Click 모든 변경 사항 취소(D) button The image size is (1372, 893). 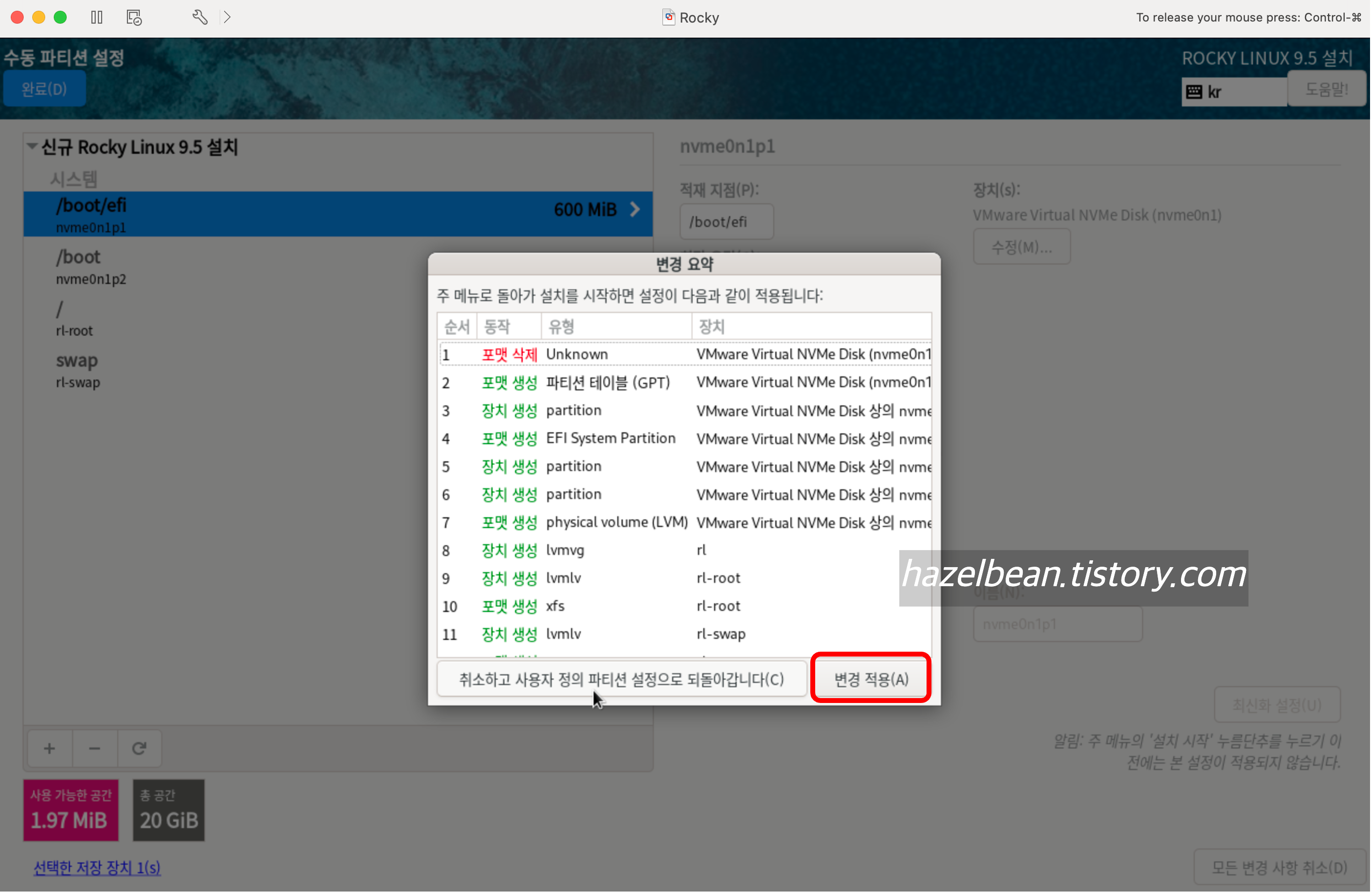click(x=1280, y=868)
